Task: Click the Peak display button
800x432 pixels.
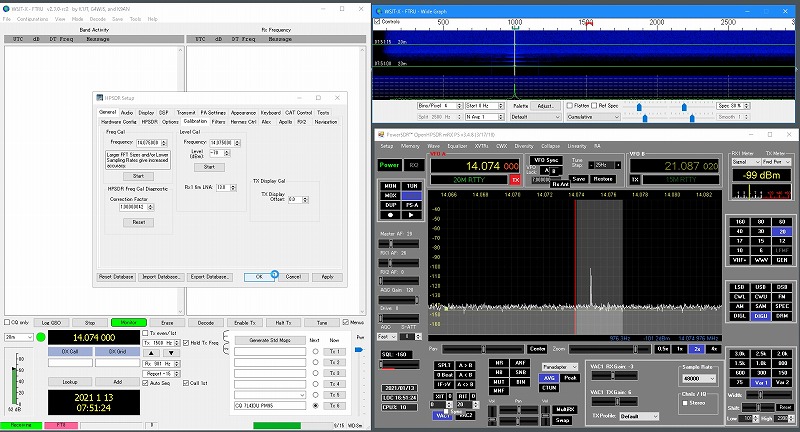Action: click(x=570, y=378)
